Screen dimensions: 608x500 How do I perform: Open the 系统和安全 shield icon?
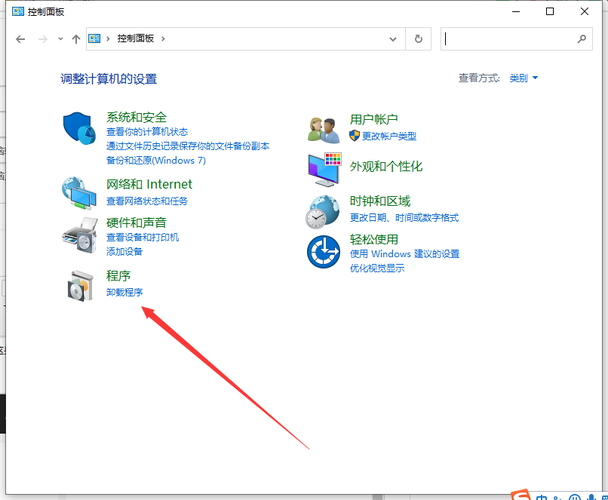click(79, 128)
